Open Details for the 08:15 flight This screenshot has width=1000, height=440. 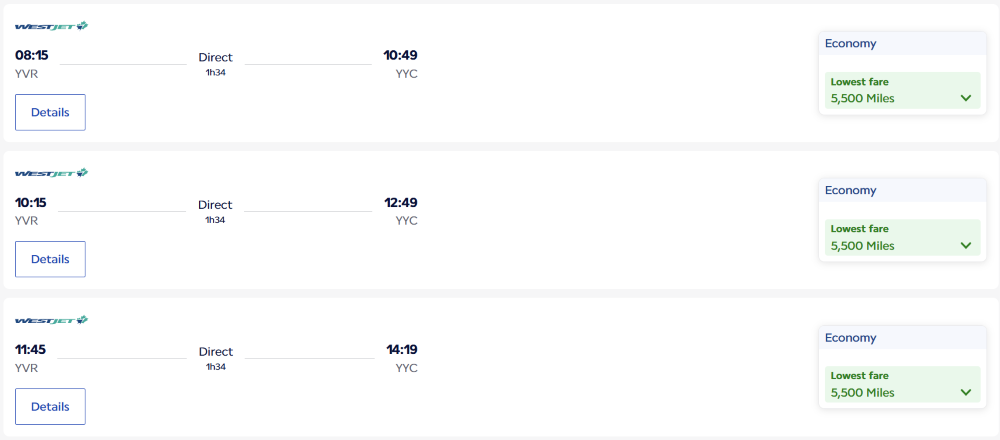(x=50, y=112)
